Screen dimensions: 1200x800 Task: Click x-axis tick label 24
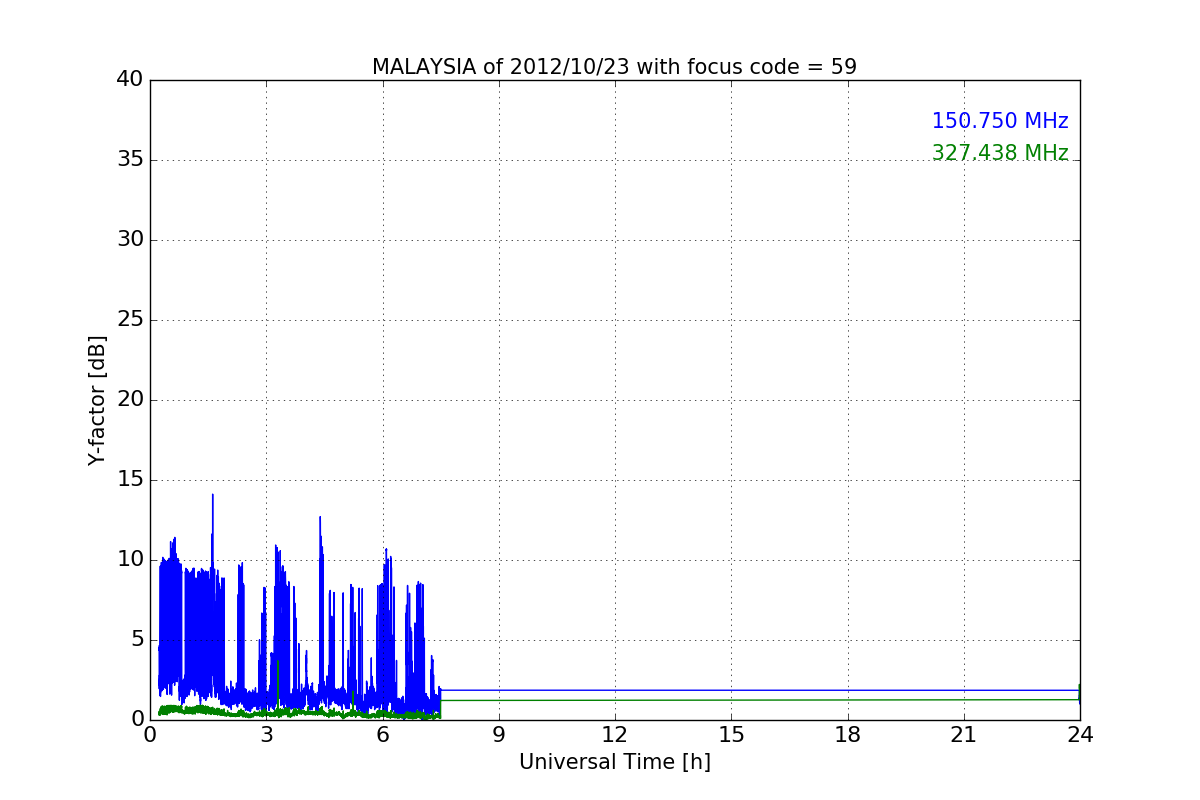1080,735
